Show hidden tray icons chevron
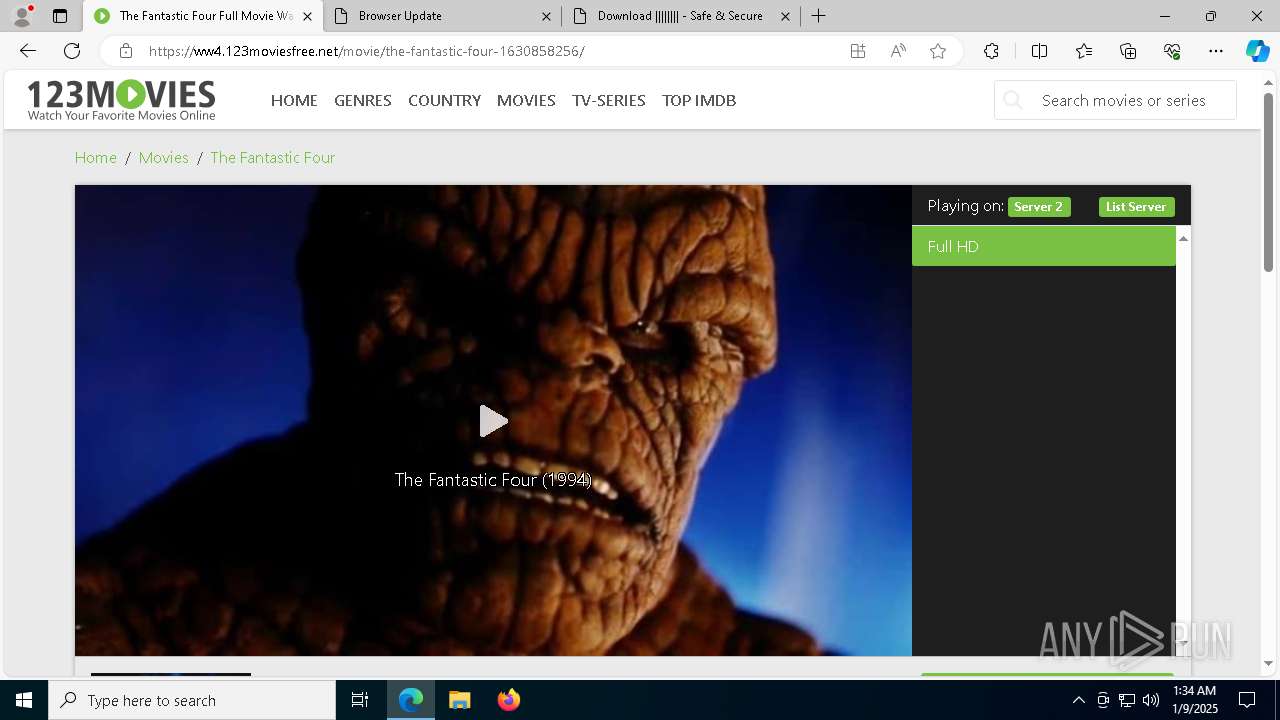The image size is (1280, 720). click(x=1078, y=700)
